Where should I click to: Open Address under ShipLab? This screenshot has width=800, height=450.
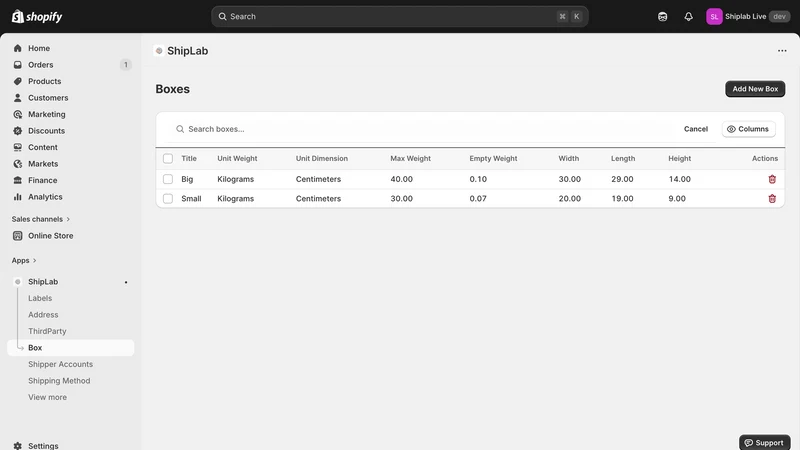coord(43,315)
